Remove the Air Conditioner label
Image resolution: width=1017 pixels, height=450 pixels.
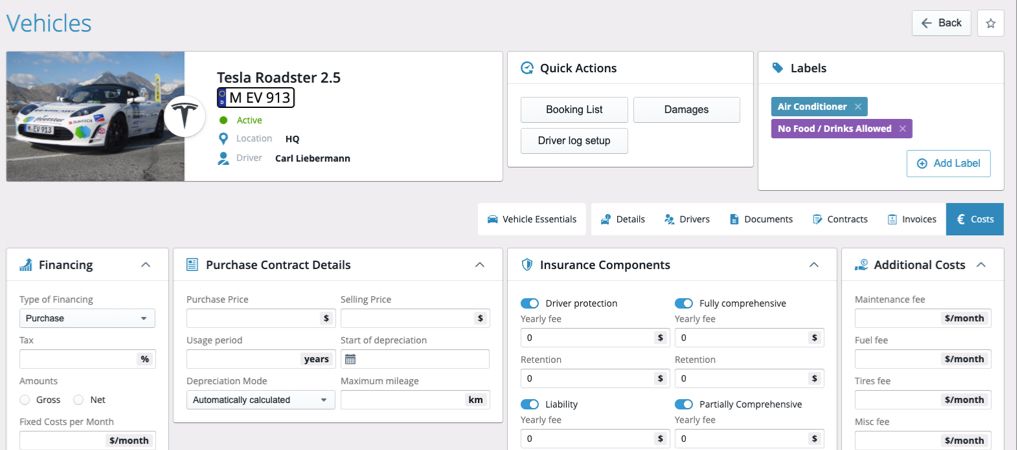pos(858,106)
